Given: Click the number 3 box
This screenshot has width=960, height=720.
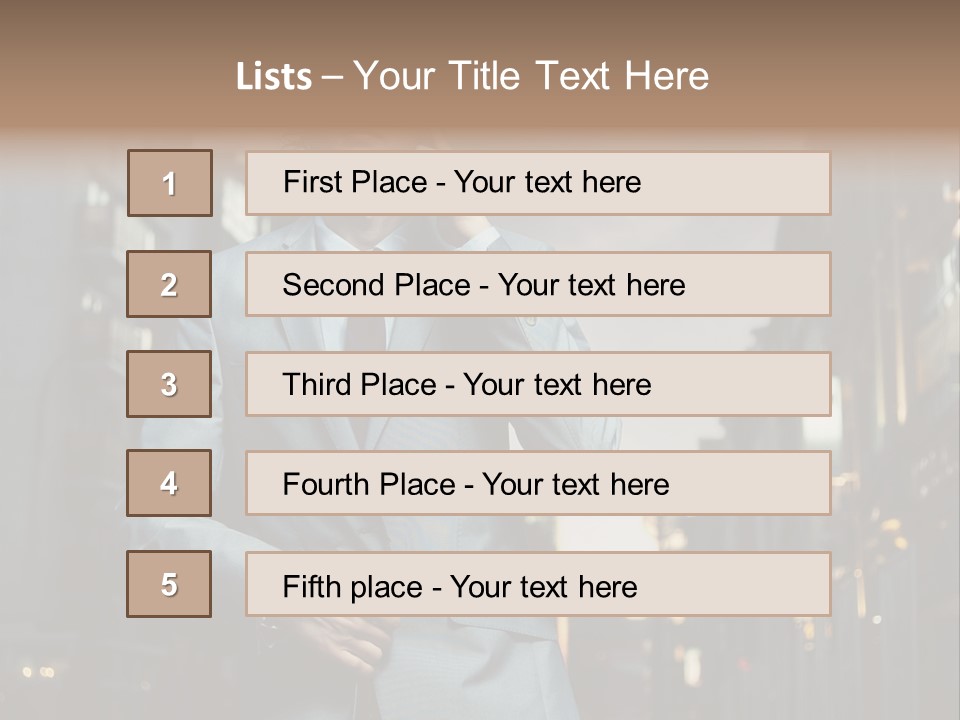Looking at the screenshot, I should 169,384.
